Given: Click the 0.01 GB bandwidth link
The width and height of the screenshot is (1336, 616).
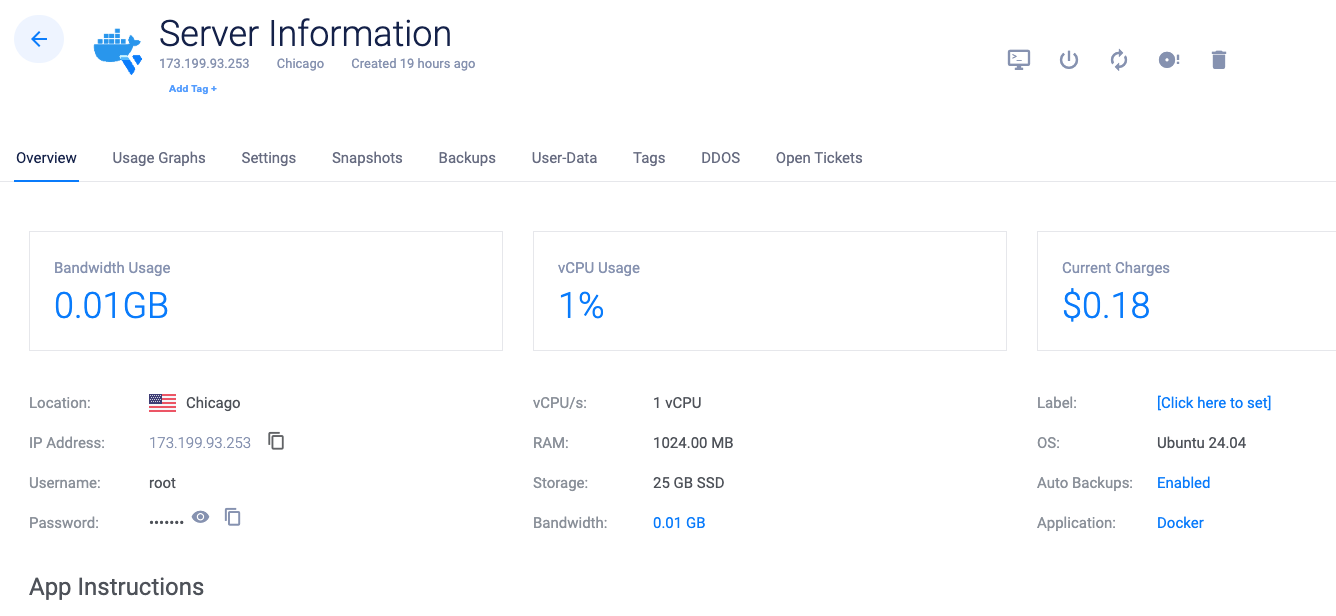Looking at the screenshot, I should pos(679,523).
